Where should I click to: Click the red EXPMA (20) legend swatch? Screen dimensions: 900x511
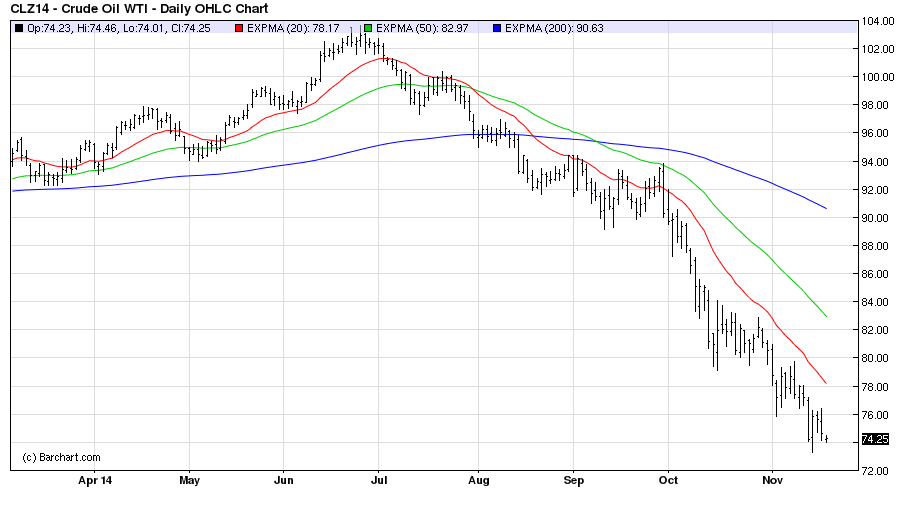(239, 28)
